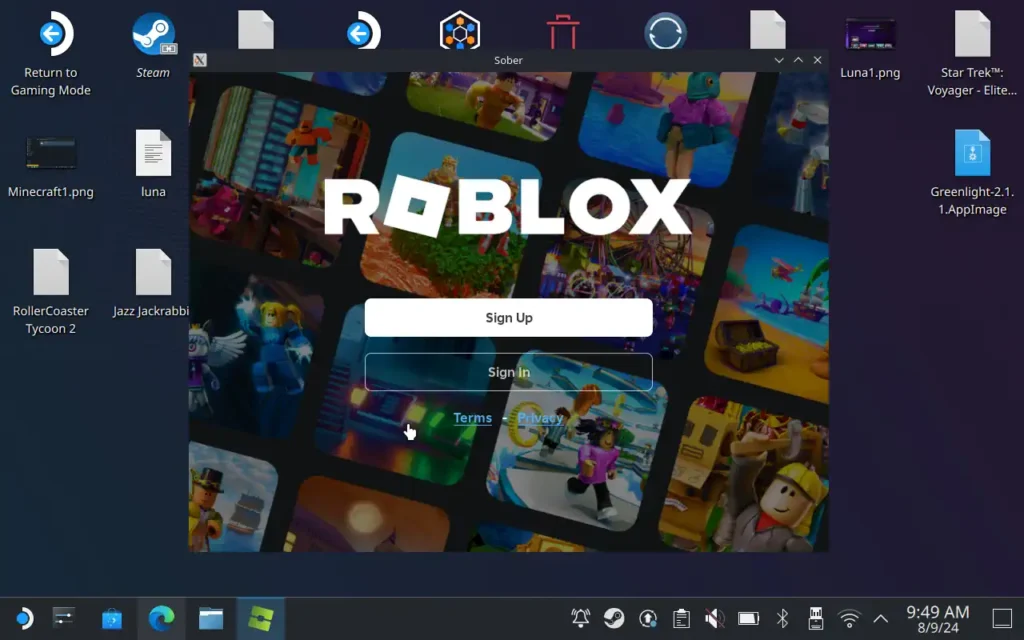Expand hidden system tray icons arrow
The height and width of the screenshot is (640, 1024).
click(x=880, y=618)
